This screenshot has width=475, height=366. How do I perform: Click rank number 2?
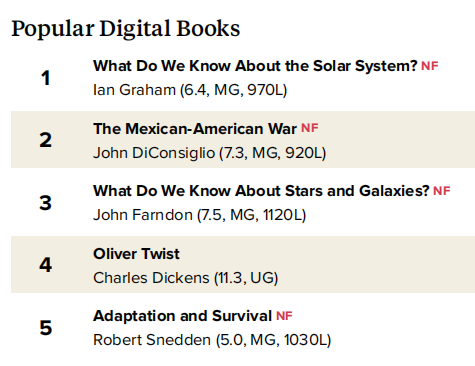(x=46, y=140)
